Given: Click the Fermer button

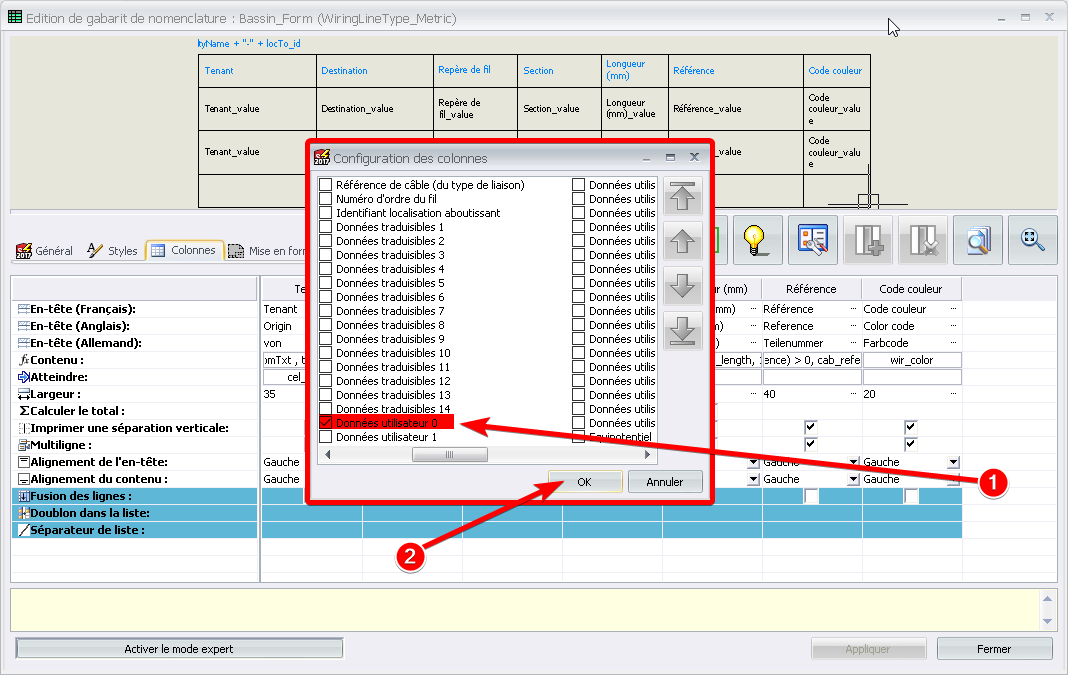Looking at the screenshot, I should [x=994, y=648].
